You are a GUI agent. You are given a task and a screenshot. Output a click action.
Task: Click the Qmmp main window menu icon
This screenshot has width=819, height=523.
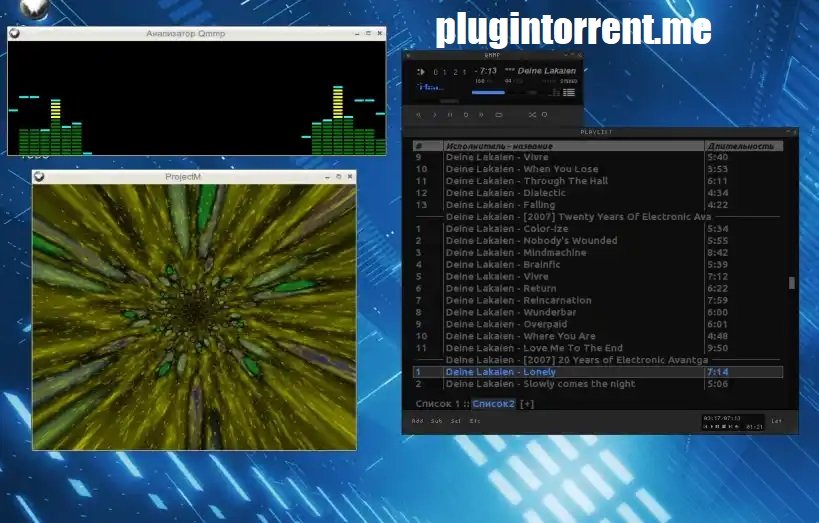click(408, 55)
